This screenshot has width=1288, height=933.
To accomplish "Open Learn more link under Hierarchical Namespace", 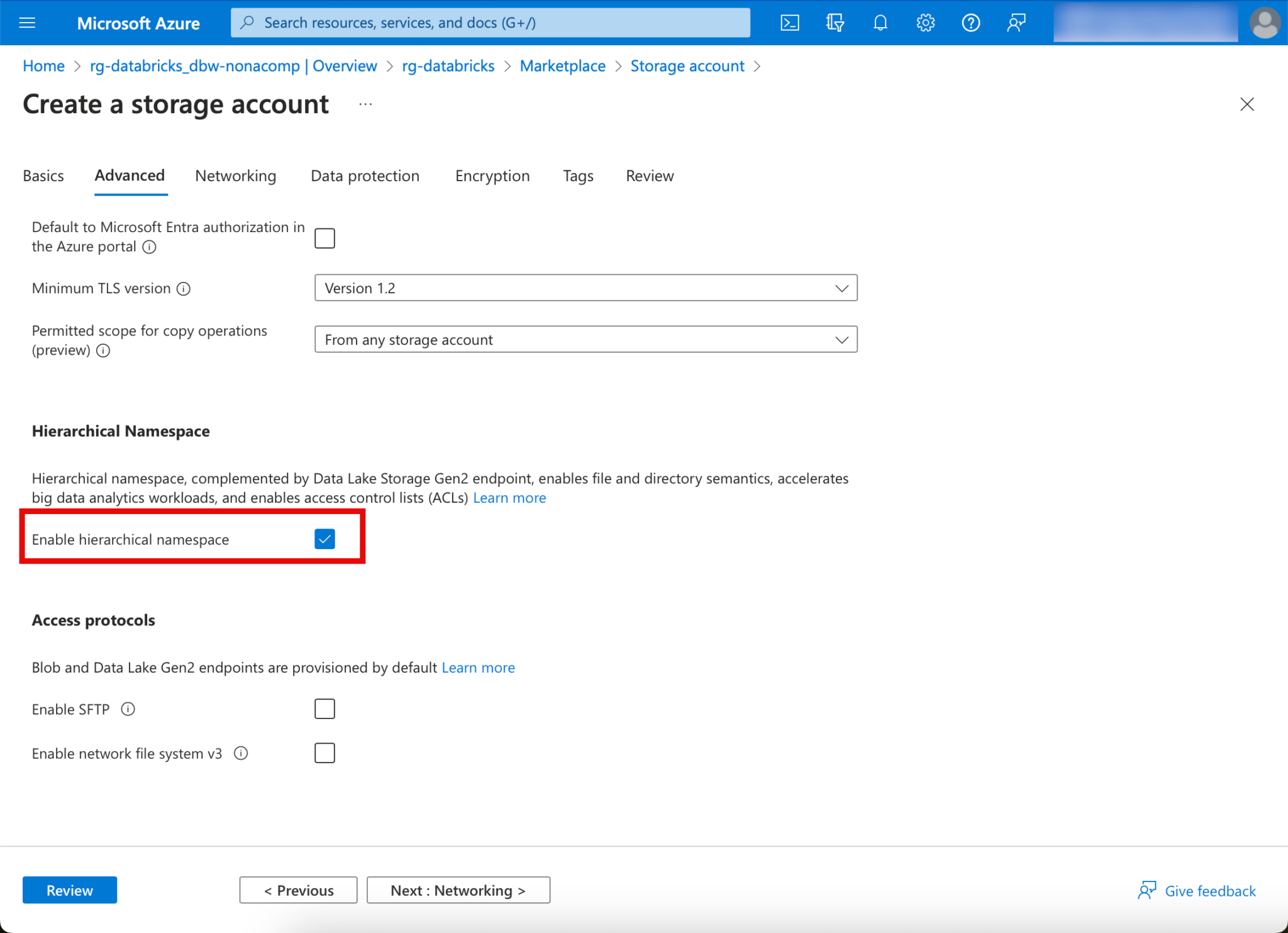I will (x=509, y=498).
